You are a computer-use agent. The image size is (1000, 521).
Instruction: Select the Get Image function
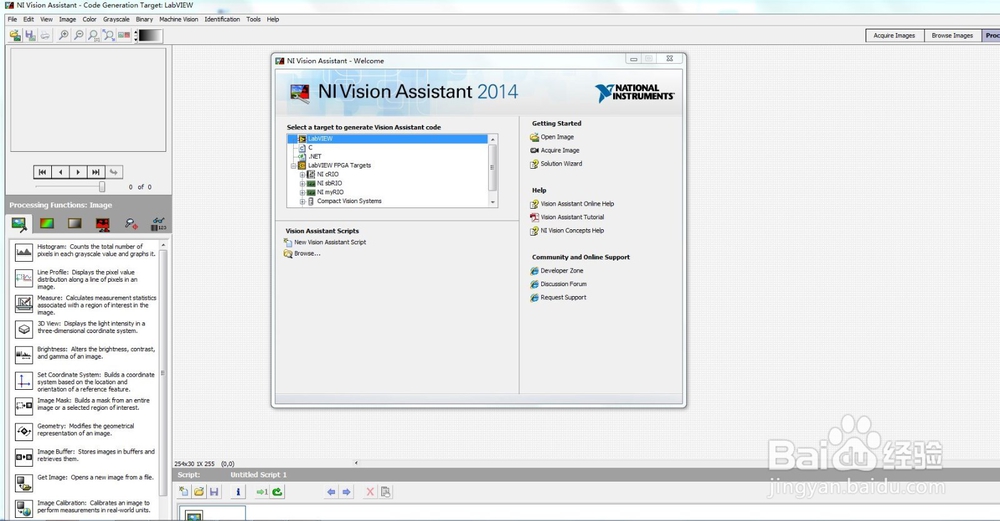coord(85,481)
